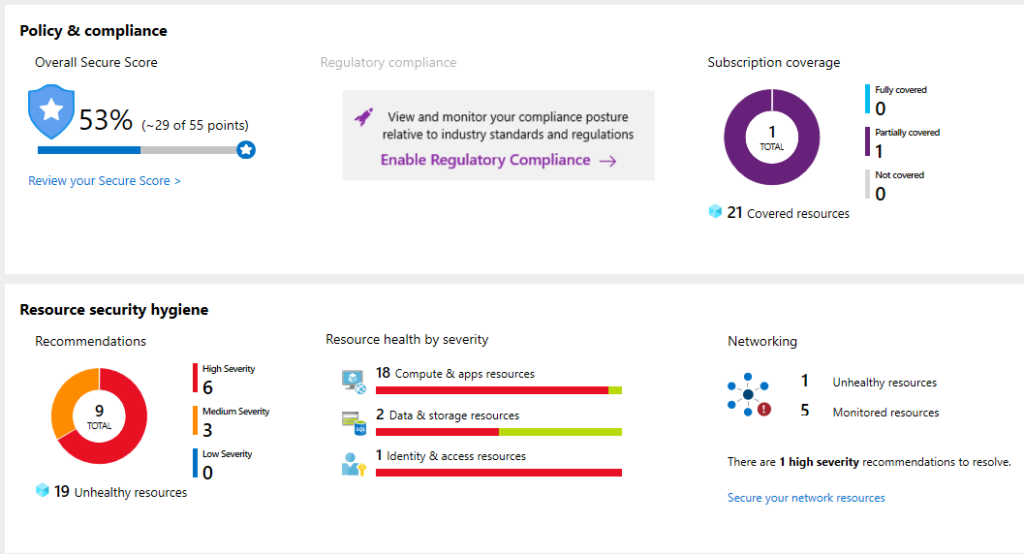This screenshot has height=554, width=1024.
Task: Select the High Severity legend entry
Action: pyautogui.click(x=227, y=379)
